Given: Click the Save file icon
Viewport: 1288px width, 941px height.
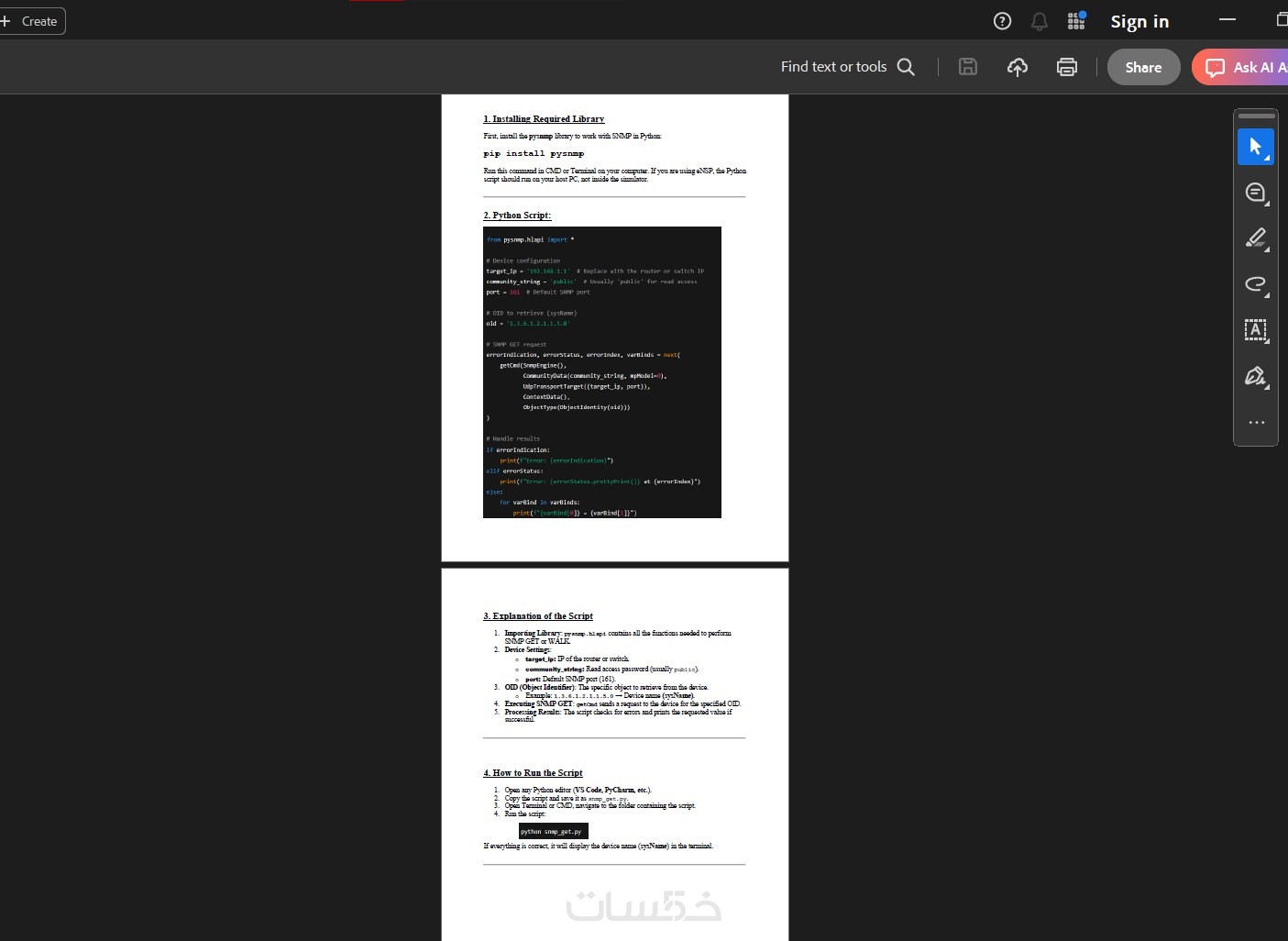Looking at the screenshot, I should point(968,67).
